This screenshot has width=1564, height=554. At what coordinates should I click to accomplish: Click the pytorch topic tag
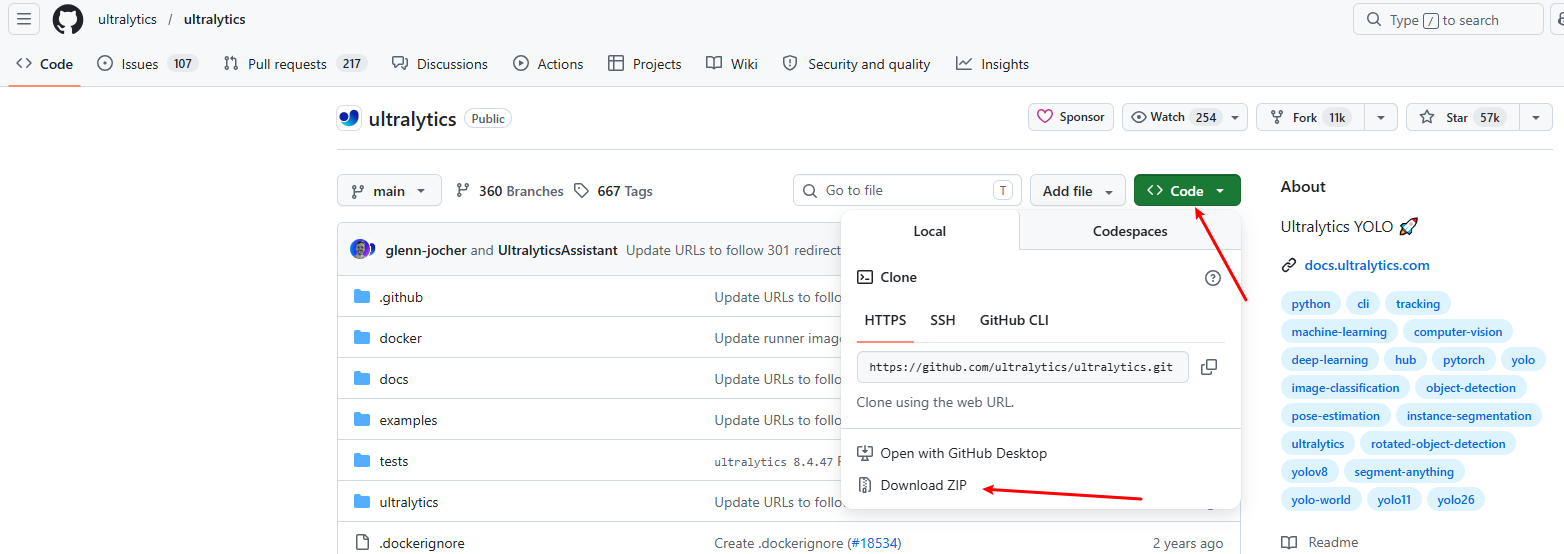point(1464,360)
